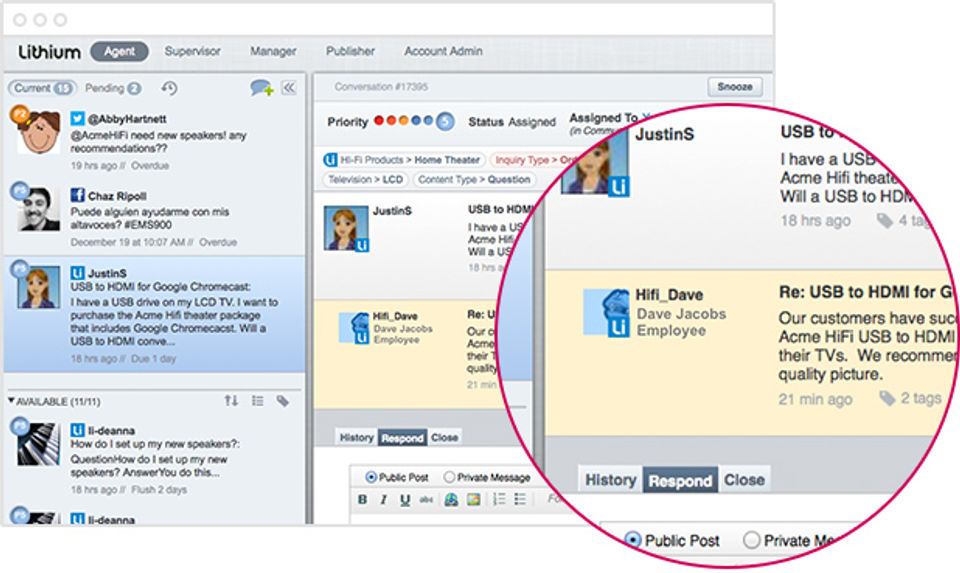Click Twitter icon beside @AbbyHartnett
Screen dimensions: 960x573
coord(77,118)
